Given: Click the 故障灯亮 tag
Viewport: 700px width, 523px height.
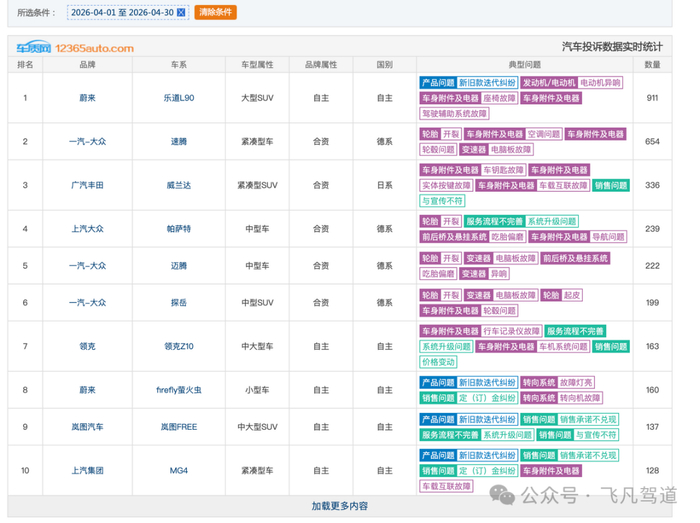Looking at the screenshot, I should (x=576, y=383).
